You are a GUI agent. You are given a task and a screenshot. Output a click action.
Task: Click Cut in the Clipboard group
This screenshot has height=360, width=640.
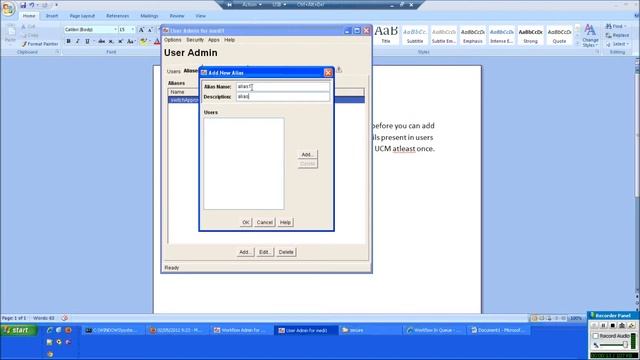click(29, 27)
